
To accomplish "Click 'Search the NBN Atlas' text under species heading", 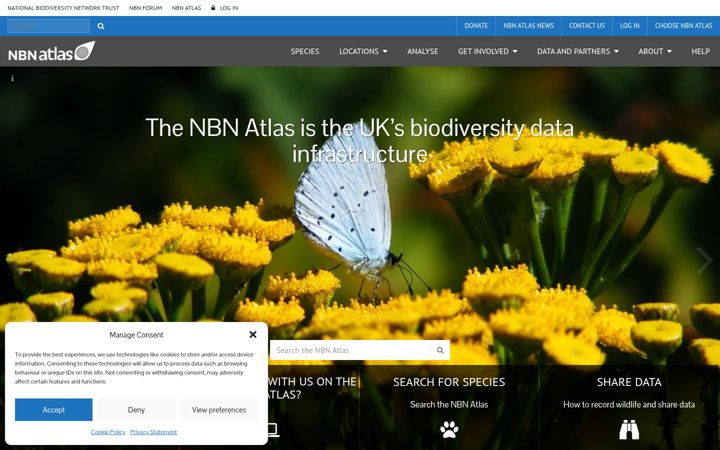I will [x=449, y=405].
